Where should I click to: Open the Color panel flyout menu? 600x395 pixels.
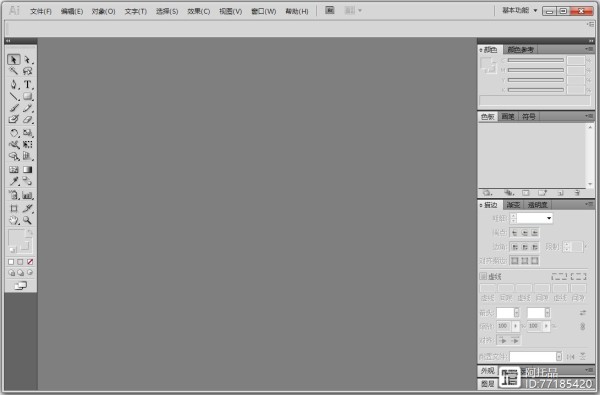pos(589,49)
